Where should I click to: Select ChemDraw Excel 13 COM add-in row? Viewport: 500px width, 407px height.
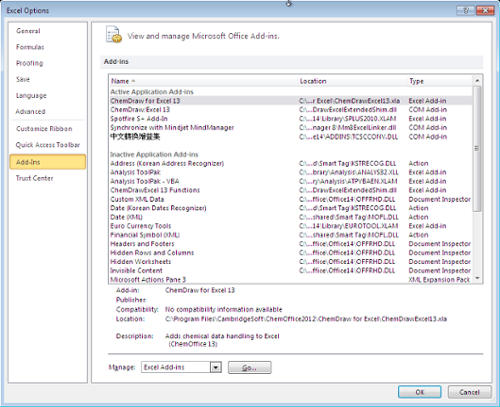[x=291, y=110]
